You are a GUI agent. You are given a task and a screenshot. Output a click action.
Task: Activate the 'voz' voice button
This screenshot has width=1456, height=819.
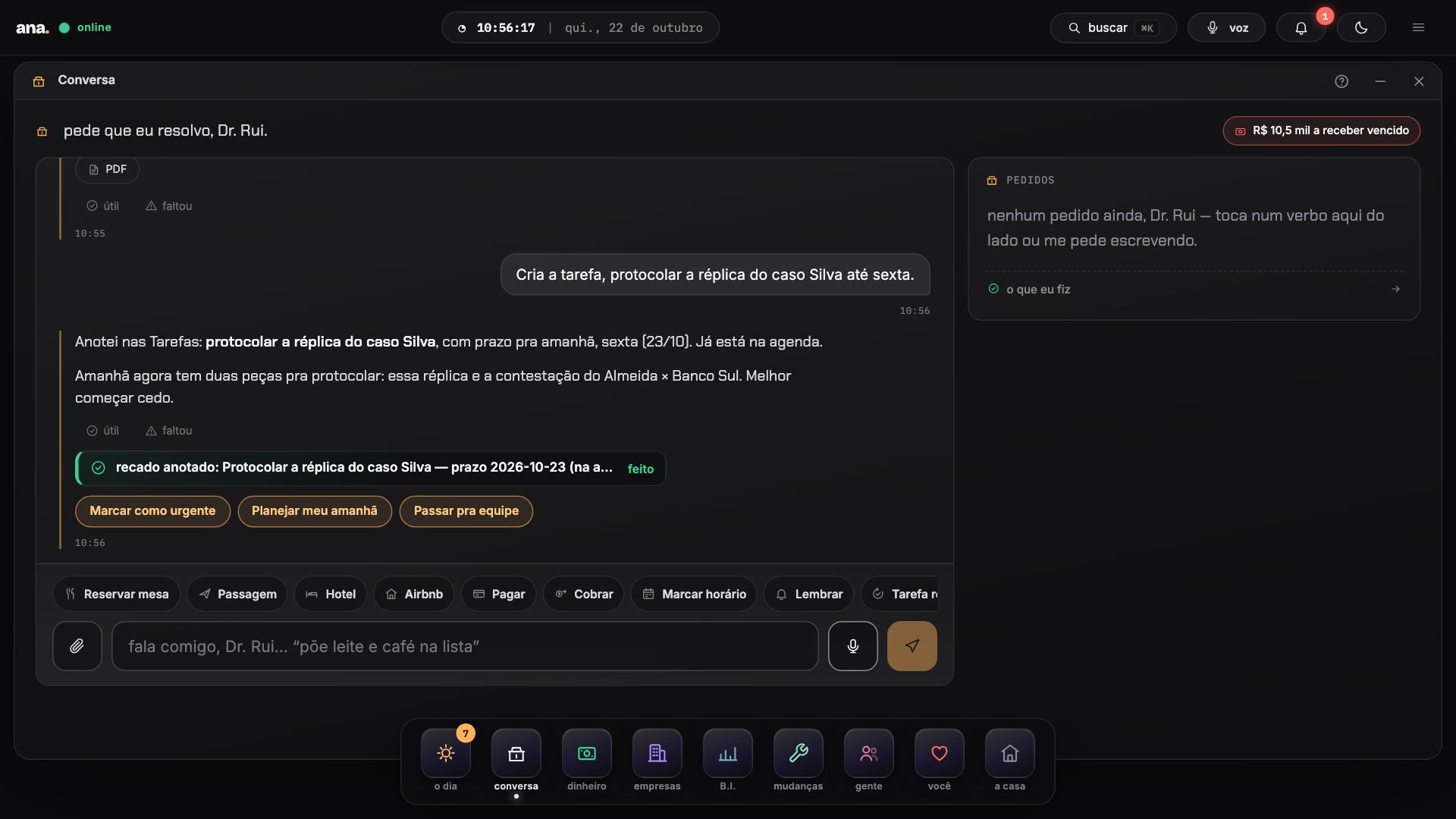point(1226,28)
